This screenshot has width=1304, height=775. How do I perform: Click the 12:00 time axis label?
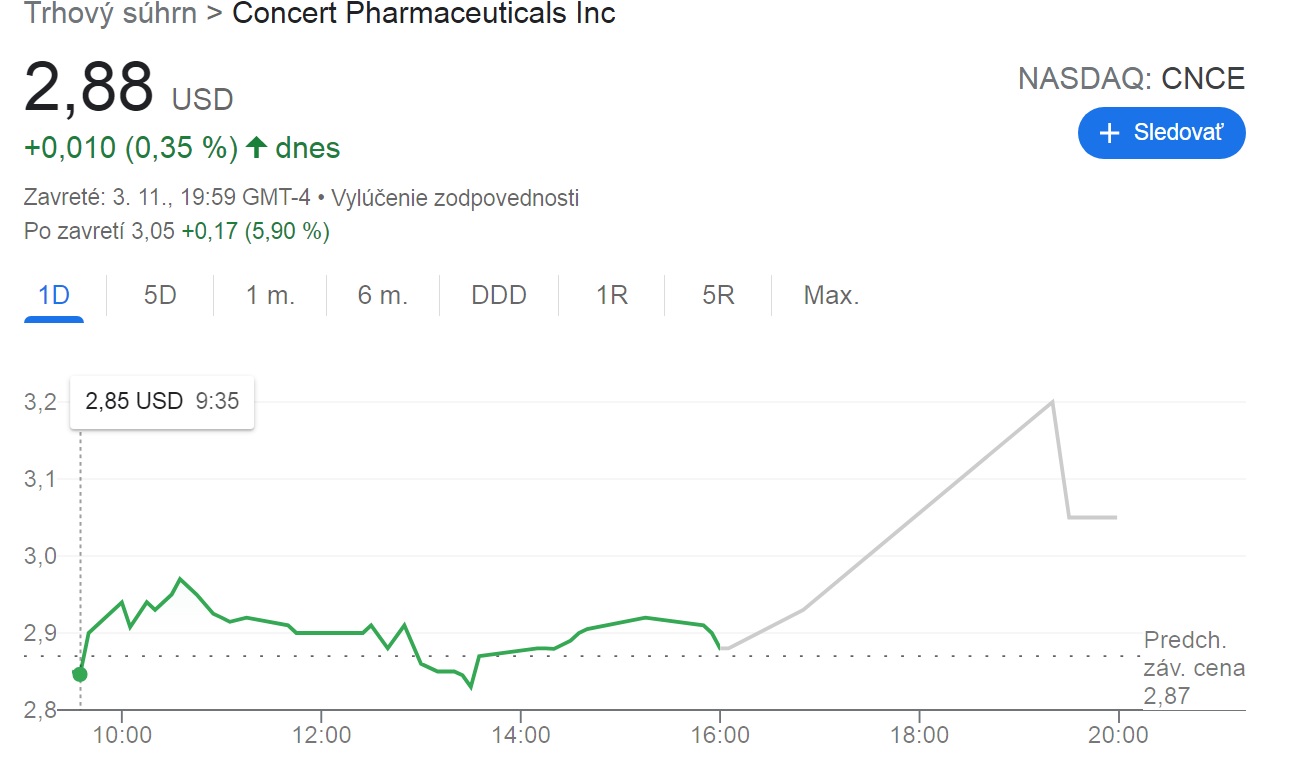pyautogui.click(x=321, y=736)
